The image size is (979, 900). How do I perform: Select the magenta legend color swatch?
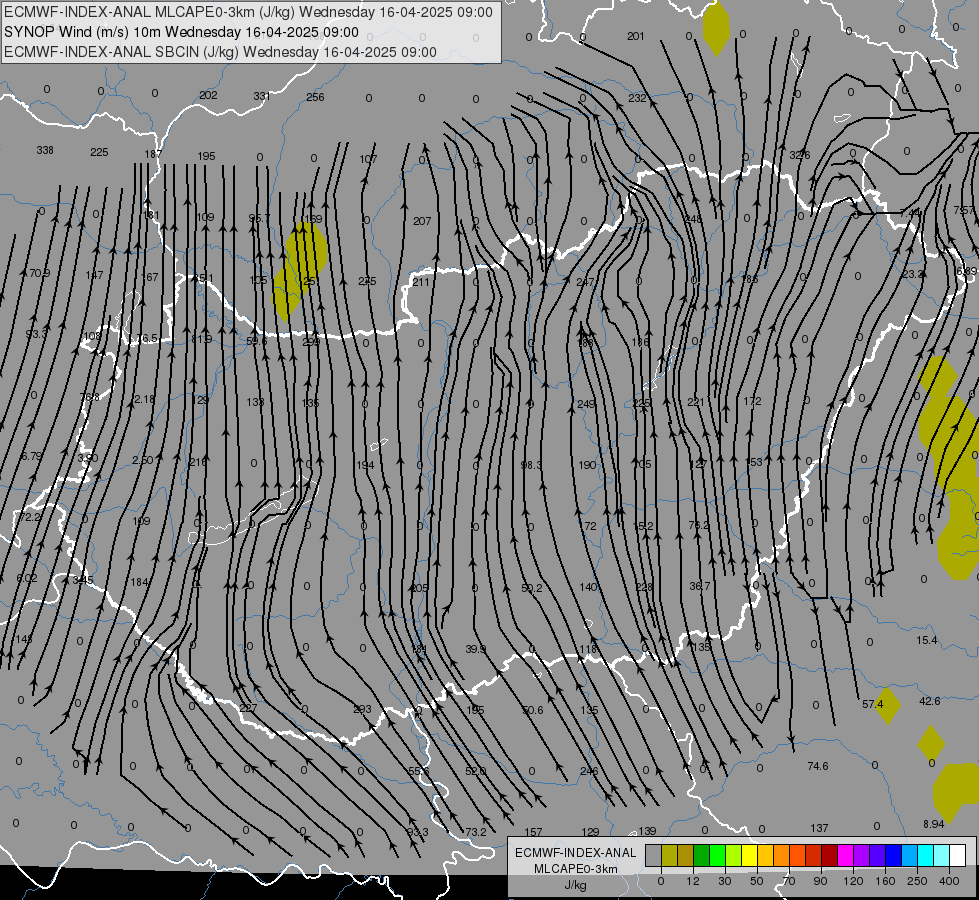click(x=845, y=855)
